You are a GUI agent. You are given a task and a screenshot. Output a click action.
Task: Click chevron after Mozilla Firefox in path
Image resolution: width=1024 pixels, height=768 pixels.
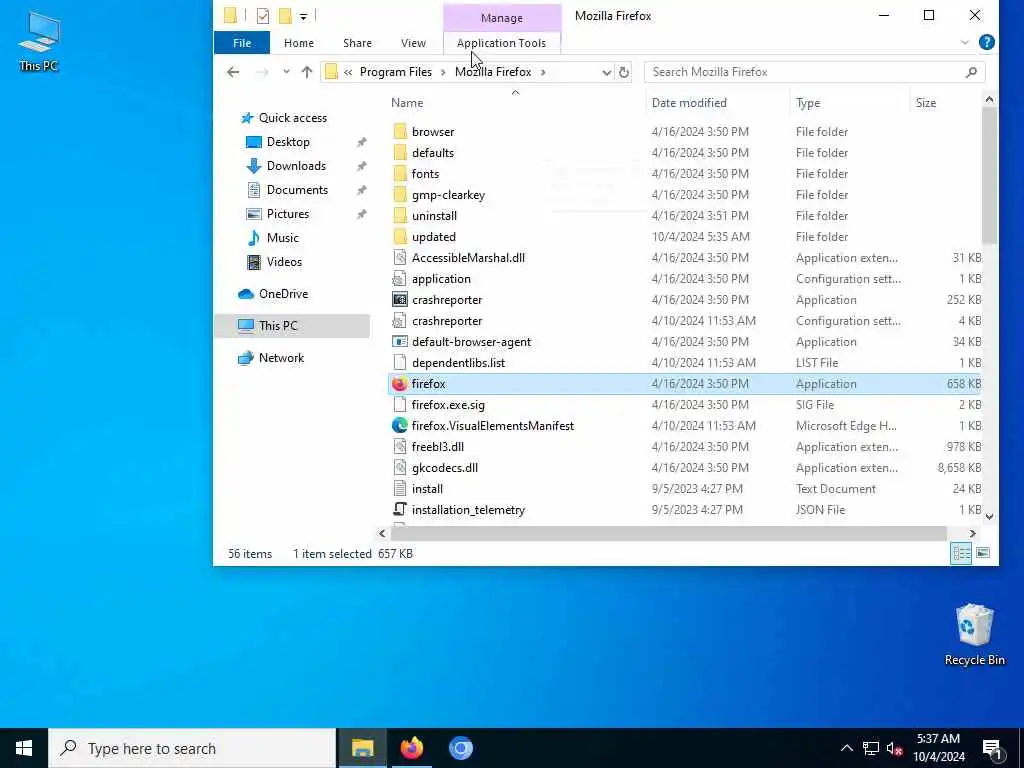click(x=543, y=72)
